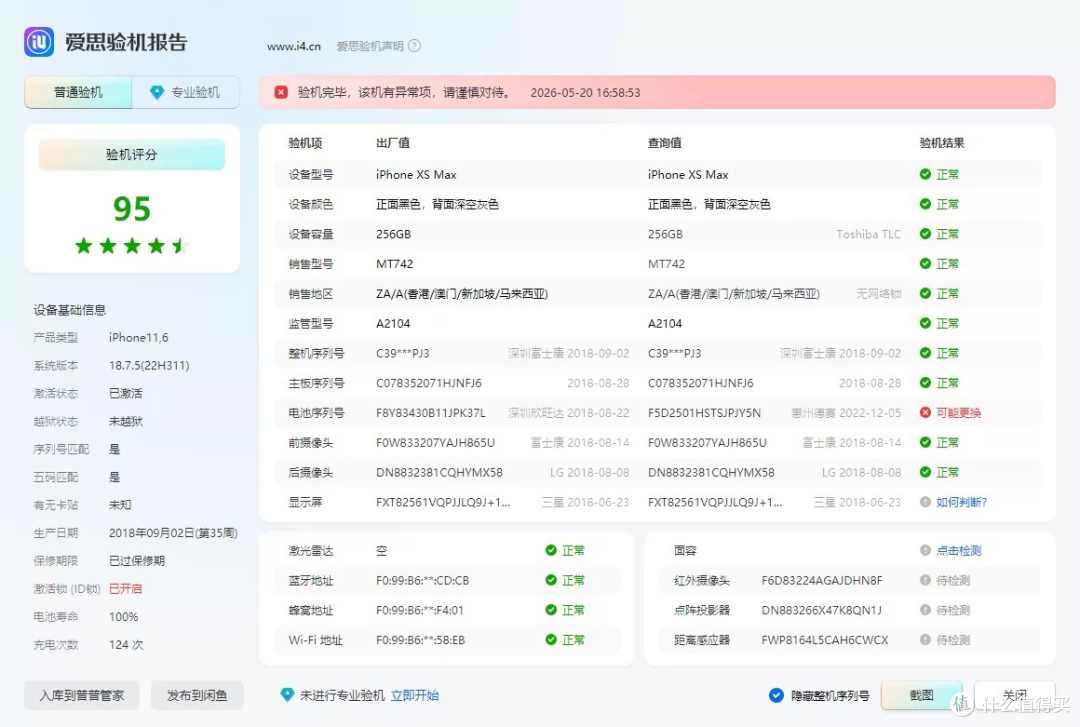This screenshot has width=1080, height=727.
Task: Click the timestamp 2026-05-20 16:58:53
Action: click(x=585, y=92)
